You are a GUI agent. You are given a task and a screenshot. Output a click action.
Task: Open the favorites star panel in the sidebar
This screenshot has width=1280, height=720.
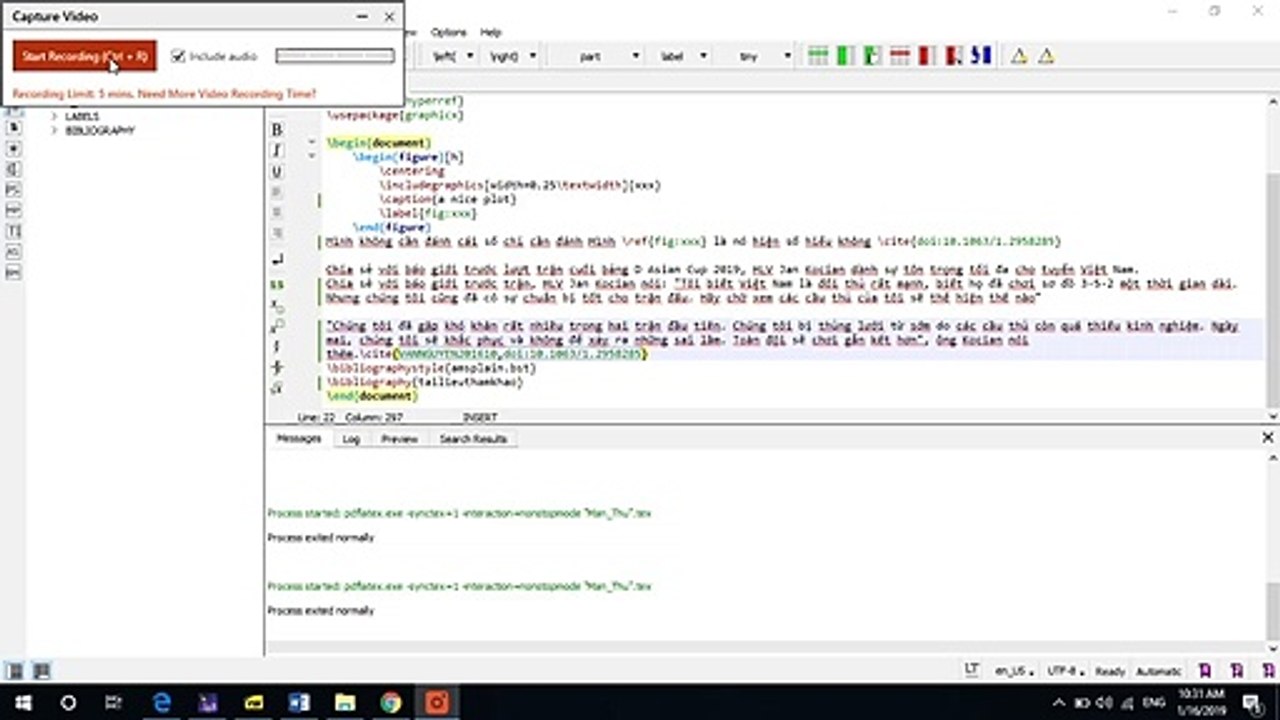13,148
